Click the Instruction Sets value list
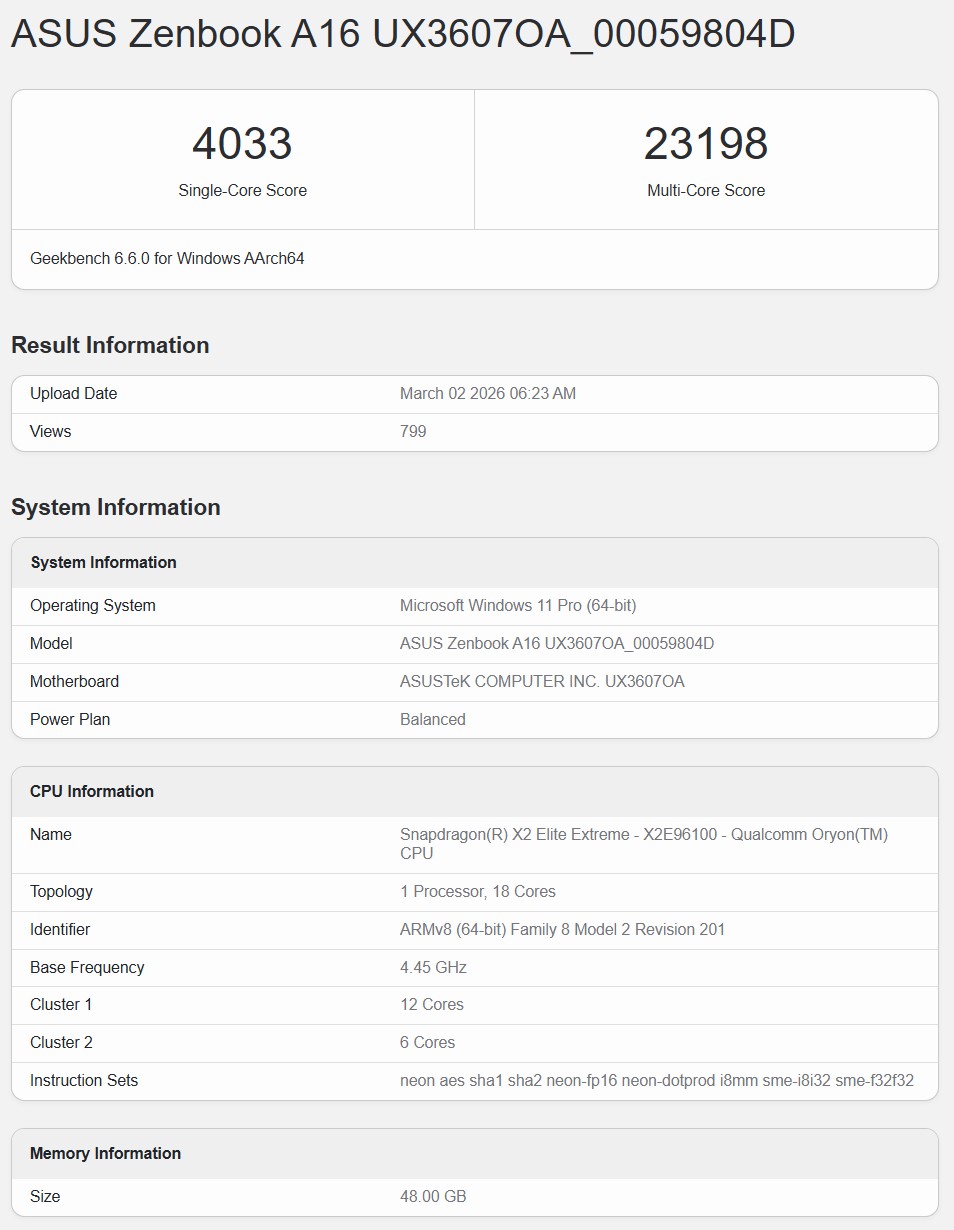 click(x=656, y=1081)
